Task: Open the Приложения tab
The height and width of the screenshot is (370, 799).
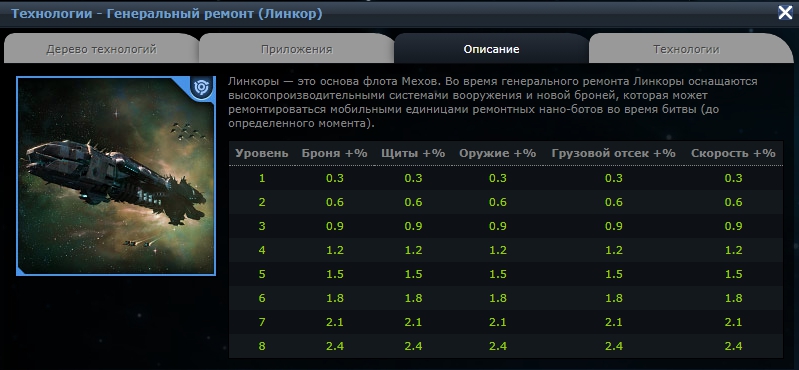Action: point(297,49)
